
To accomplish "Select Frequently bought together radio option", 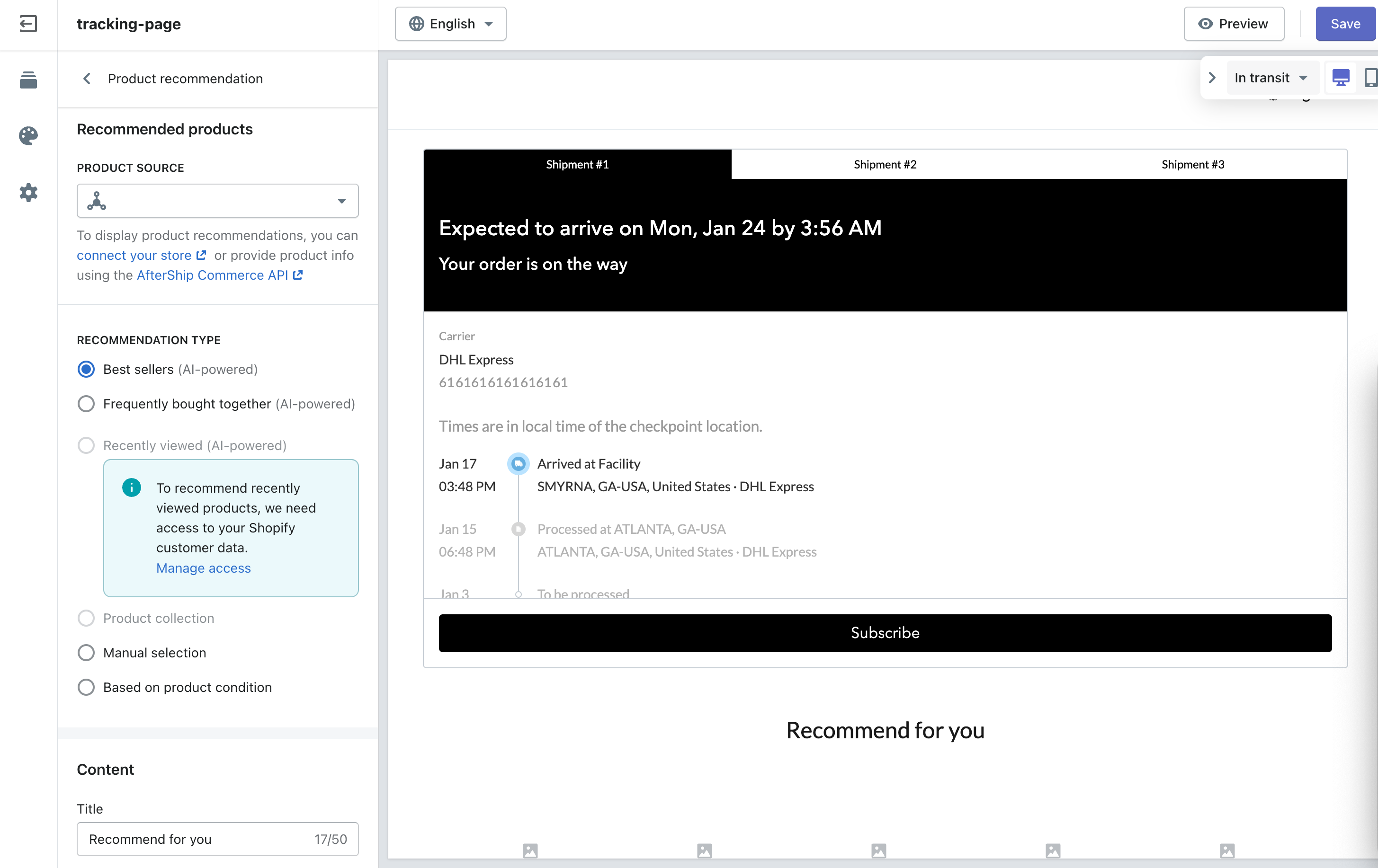I will click(x=86, y=404).
